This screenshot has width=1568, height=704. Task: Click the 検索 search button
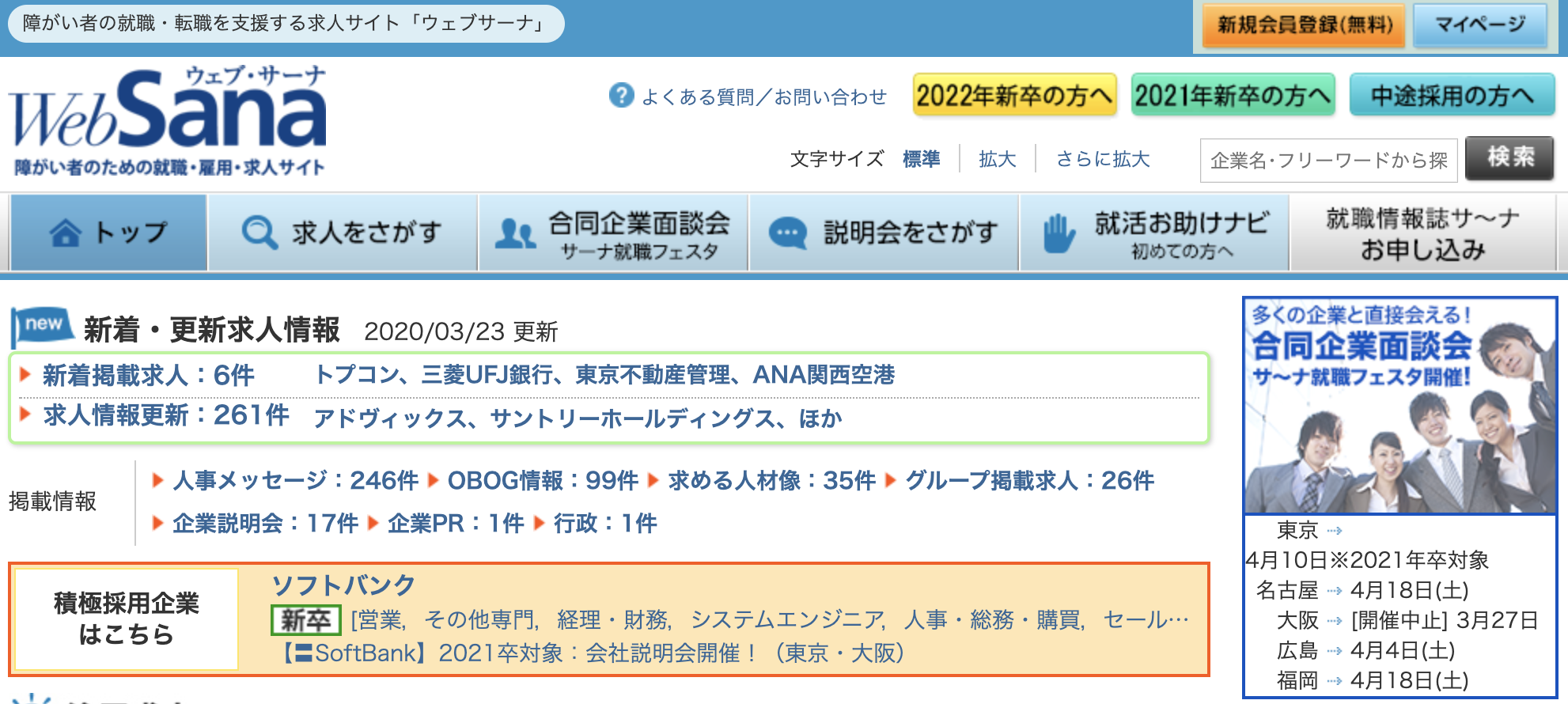click(x=1509, y=158)
